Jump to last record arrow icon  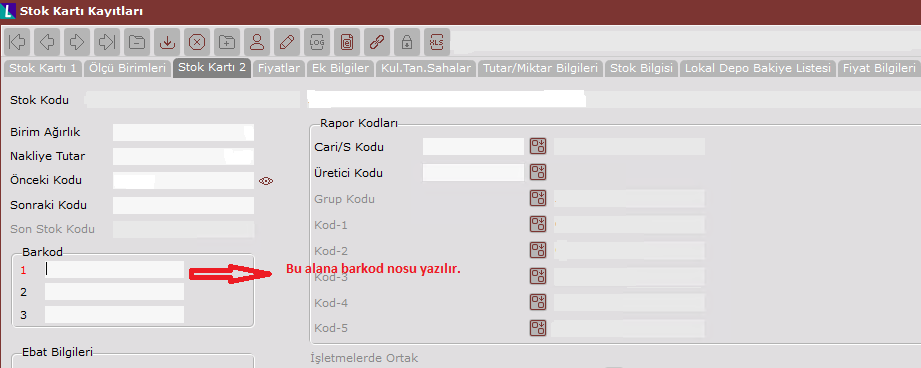pyautogui.click(x=107, y=42)
